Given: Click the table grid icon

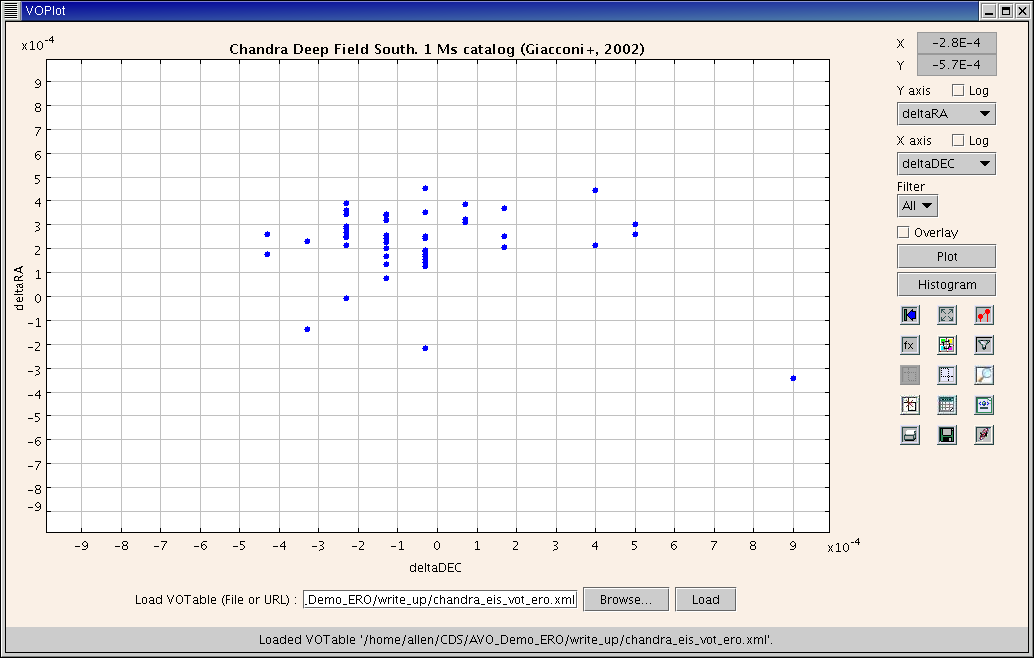Looking at the screenshot, I should (947, 405).
